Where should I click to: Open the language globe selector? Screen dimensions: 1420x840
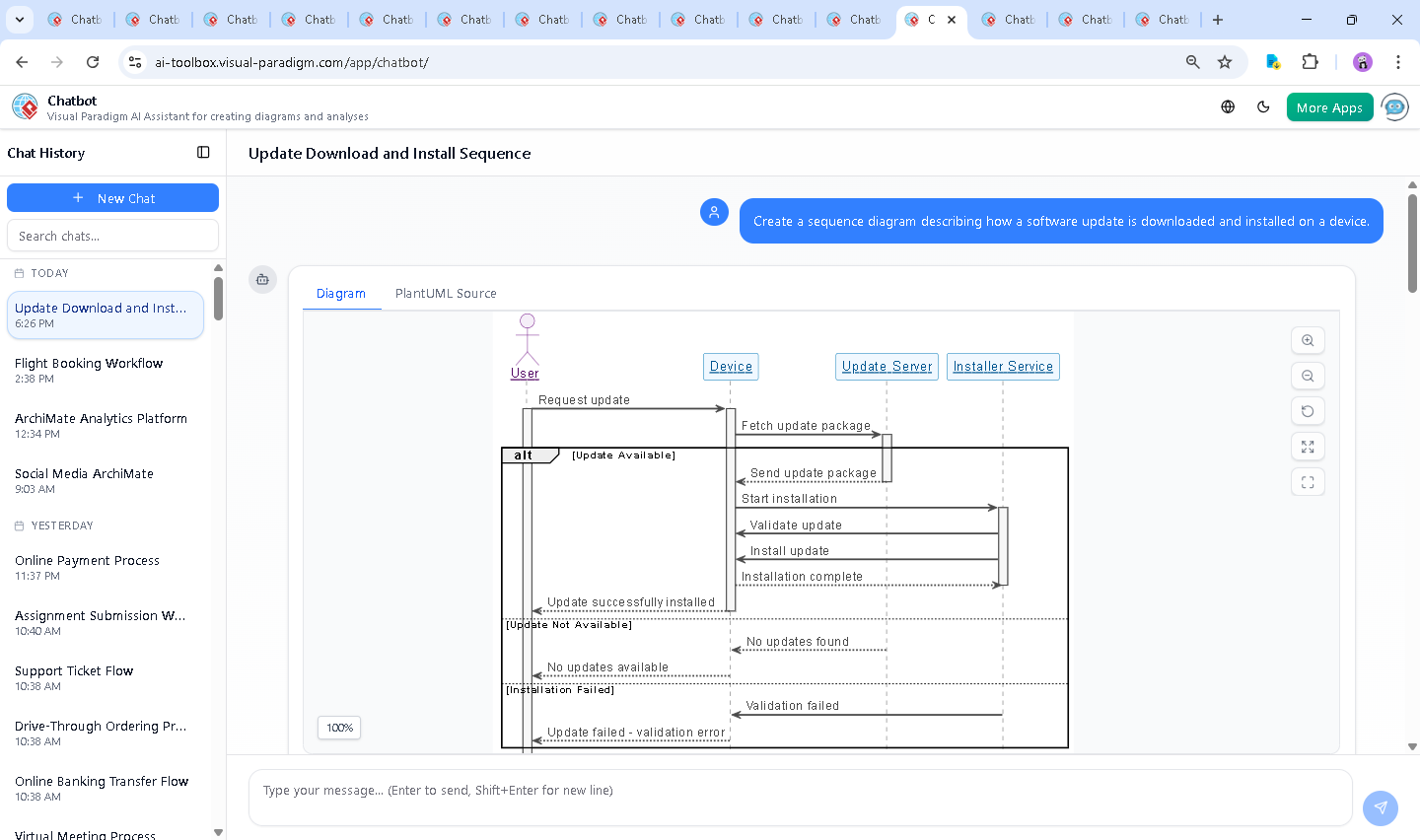[x=1228, y=106]
